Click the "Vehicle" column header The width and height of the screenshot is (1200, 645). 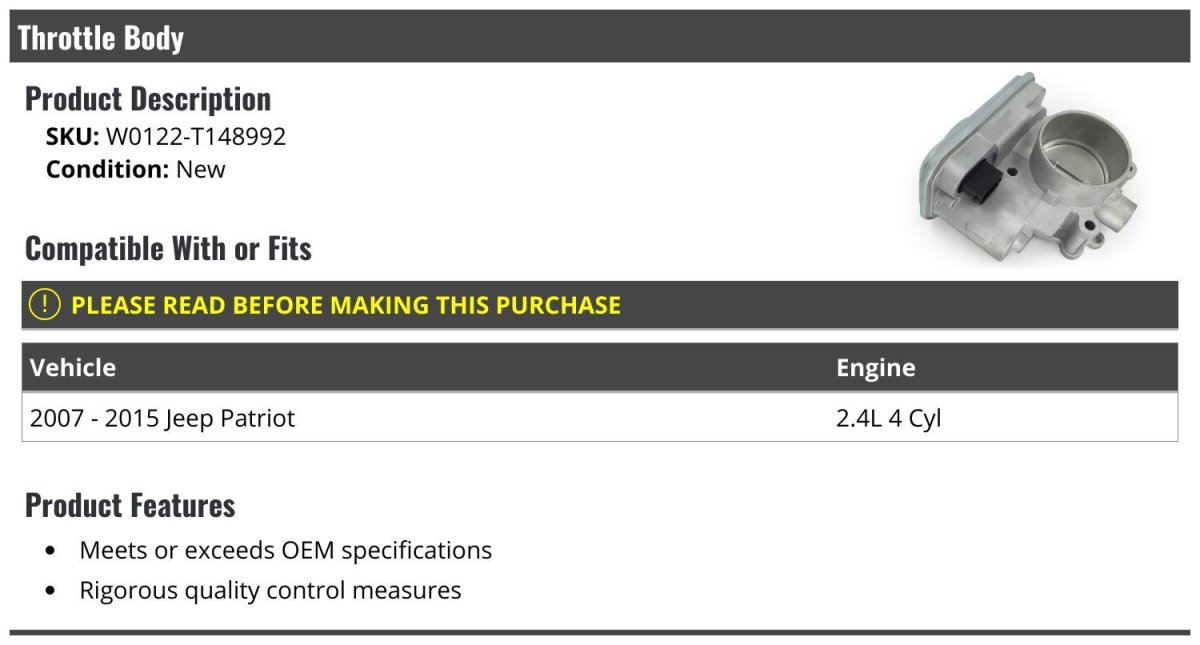tap(73, 367)
